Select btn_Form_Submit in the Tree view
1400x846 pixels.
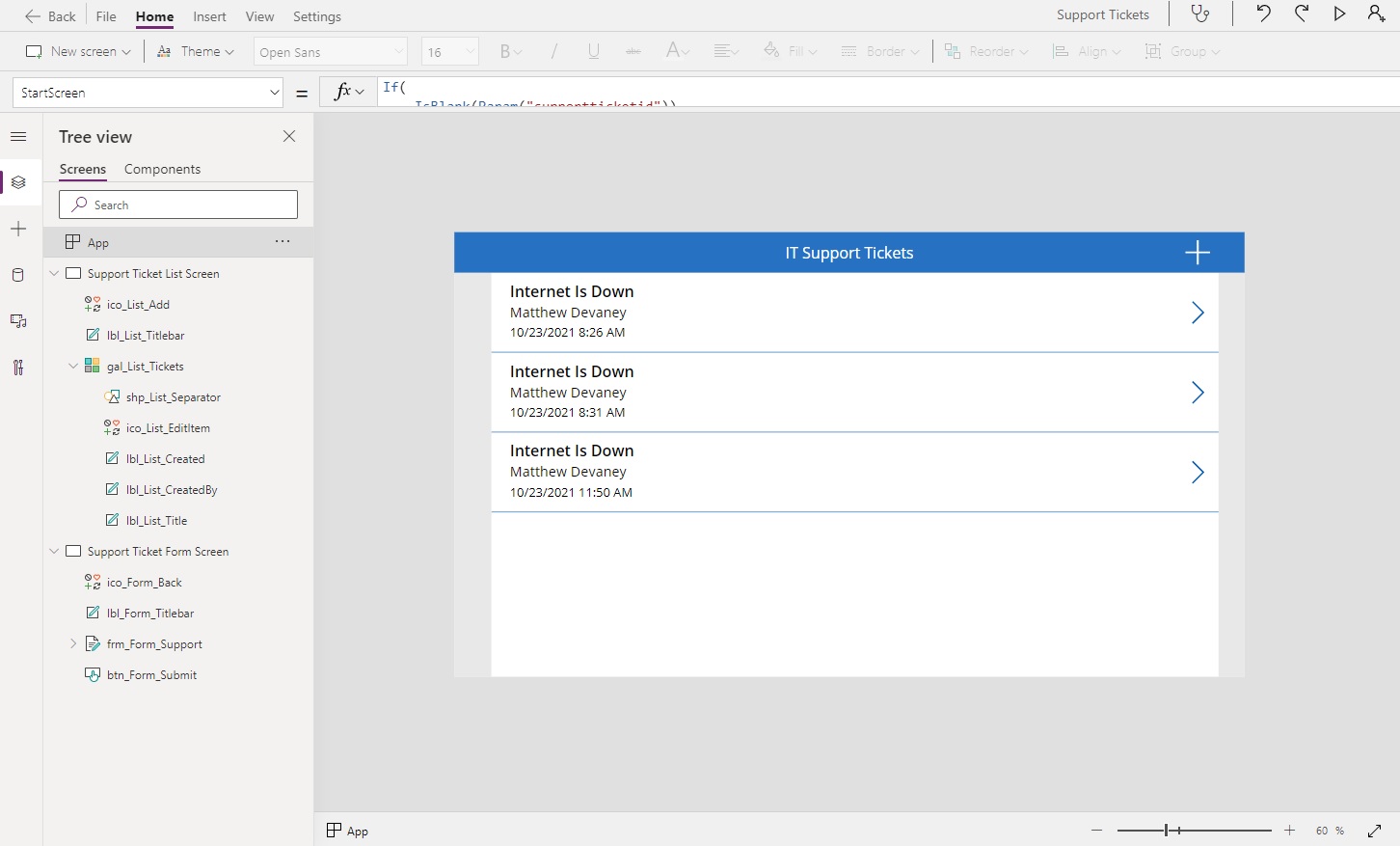[x=151, y=674]
